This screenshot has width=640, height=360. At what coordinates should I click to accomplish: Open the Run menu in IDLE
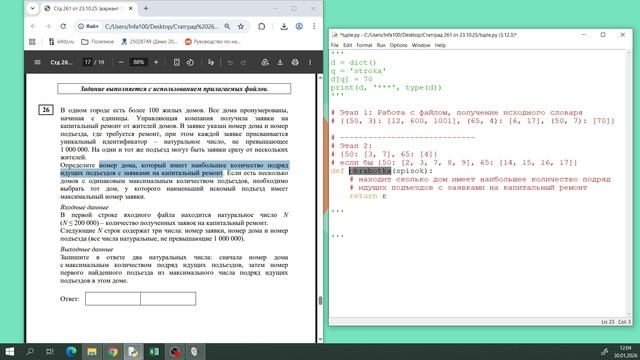point(381,45)
